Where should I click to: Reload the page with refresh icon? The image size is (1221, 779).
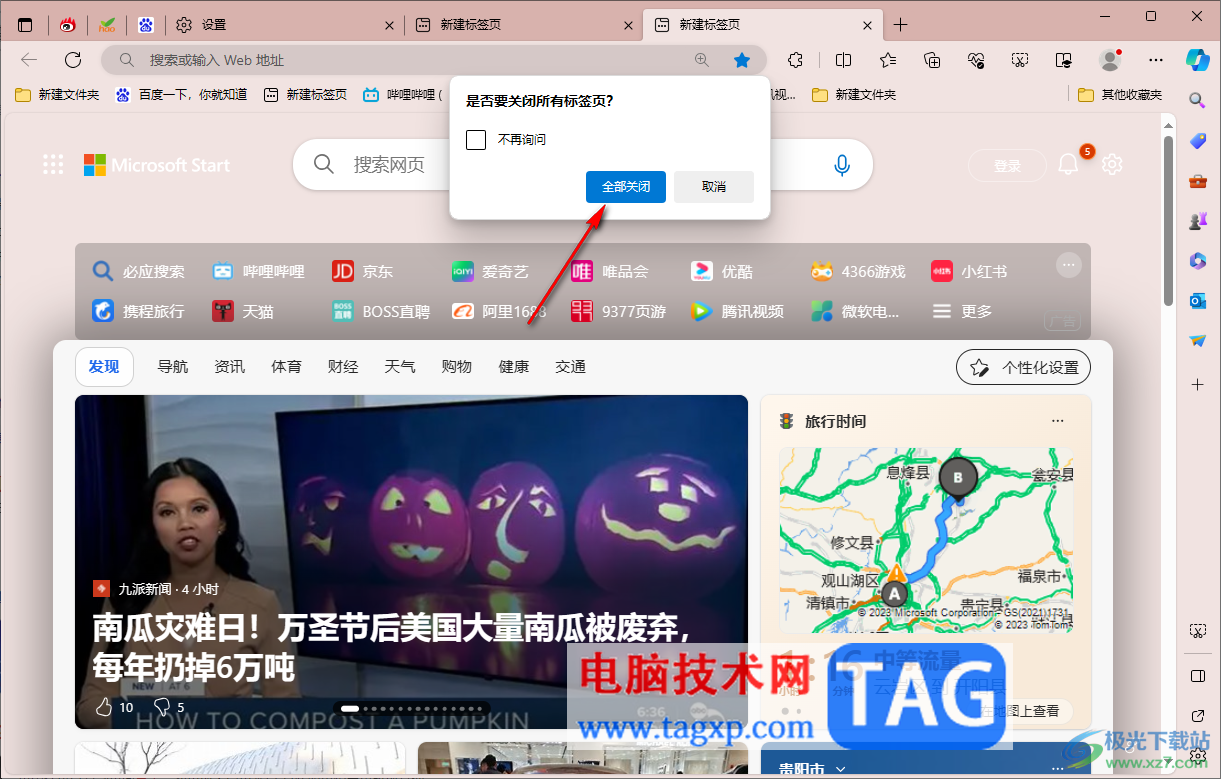[73, 60]
